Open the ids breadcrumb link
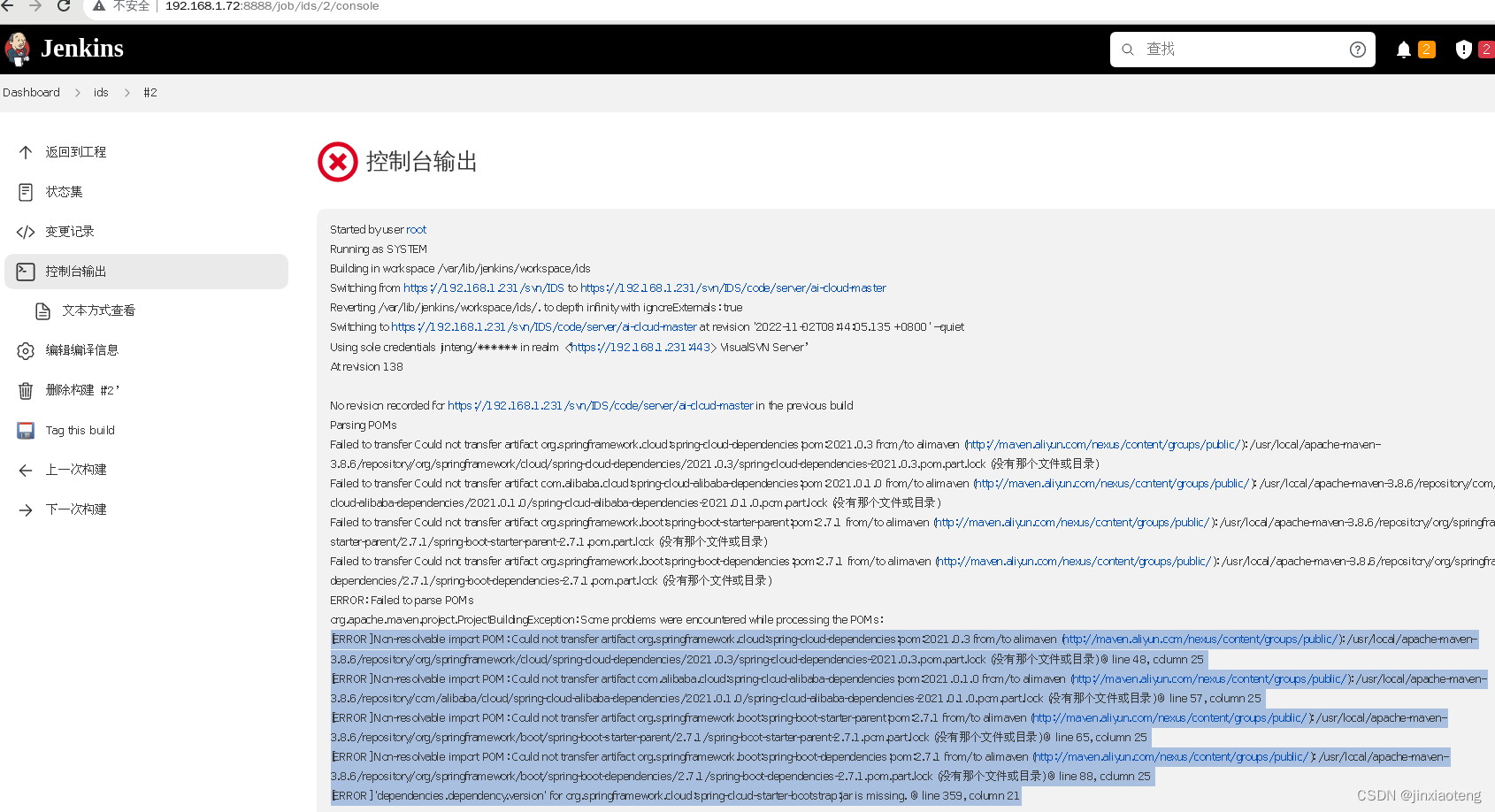The width and height of the screenshot is (1495, 812). pos(101,93)
